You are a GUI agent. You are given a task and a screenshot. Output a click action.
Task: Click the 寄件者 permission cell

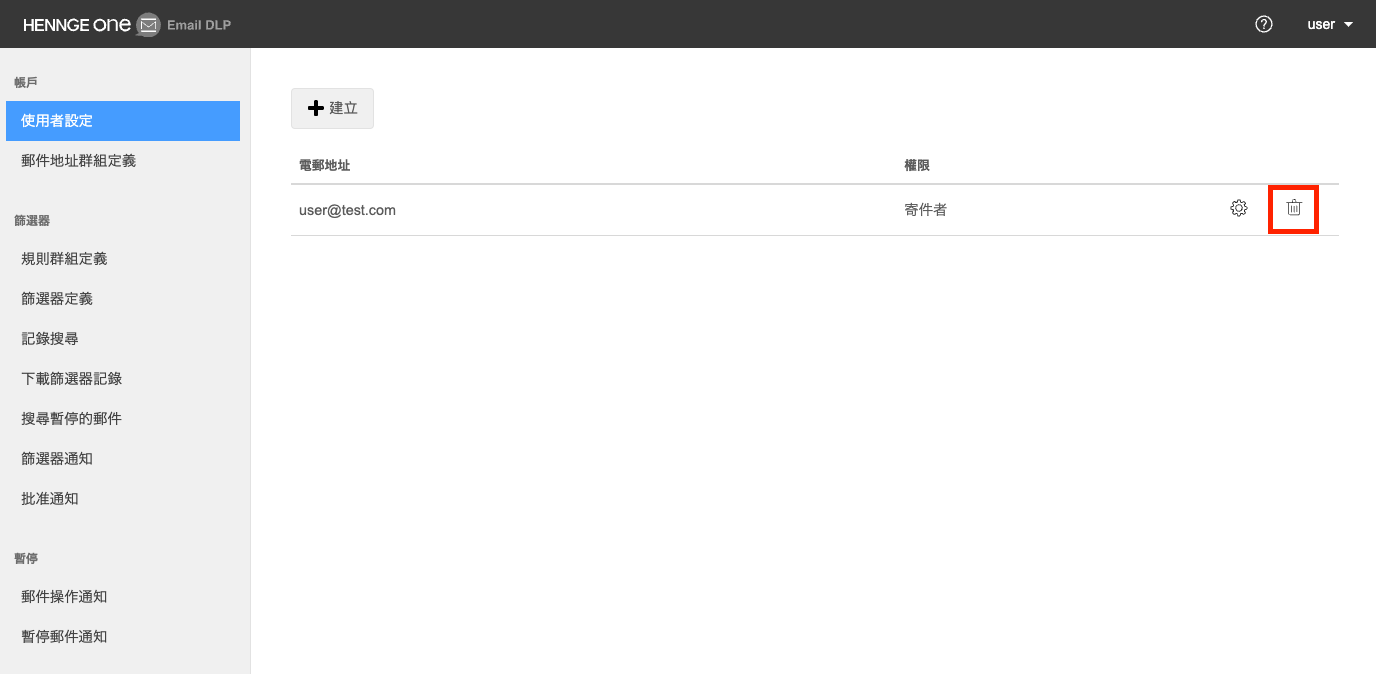pos(925,210)
